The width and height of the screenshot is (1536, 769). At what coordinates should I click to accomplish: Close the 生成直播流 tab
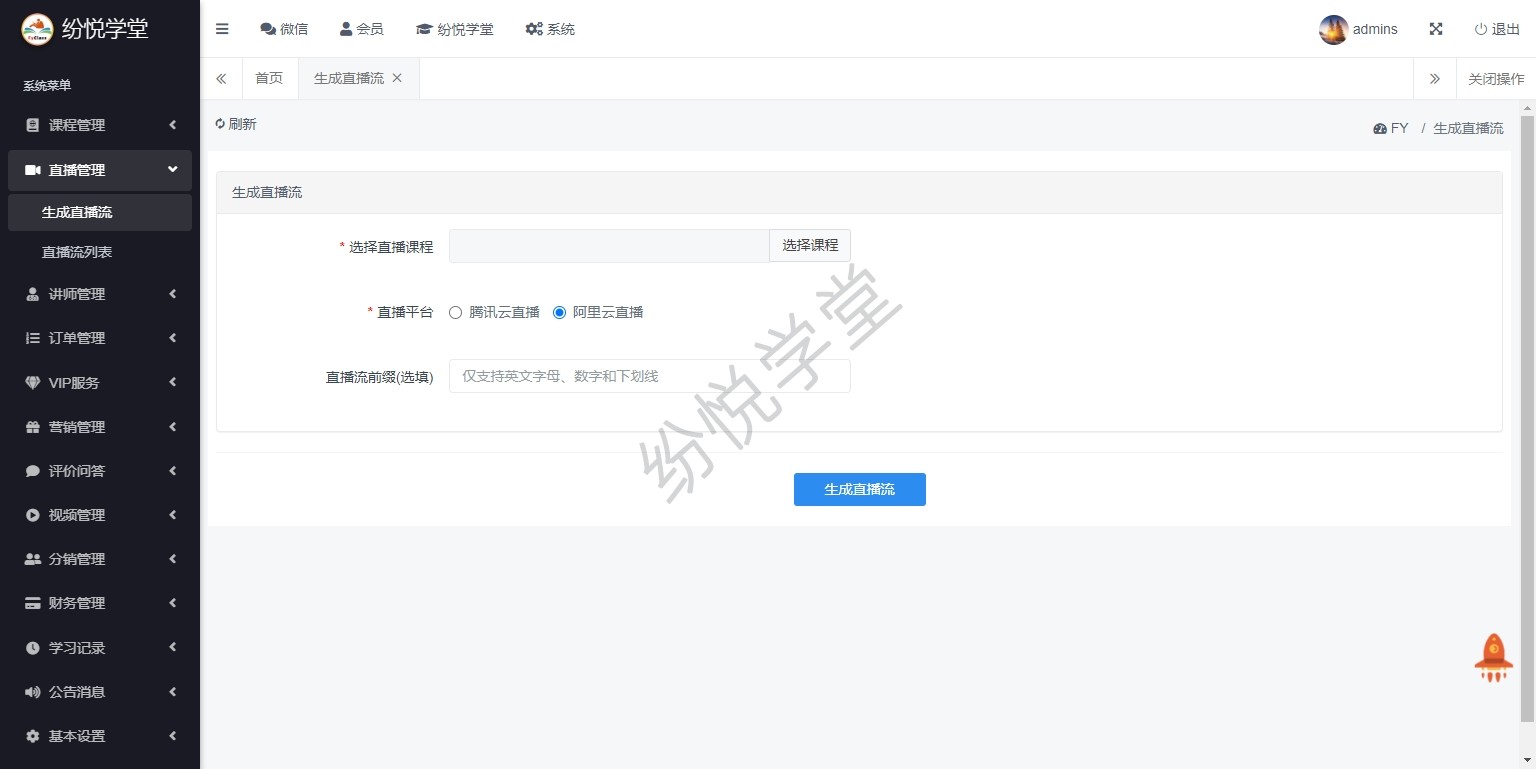(x=397, y=78)
